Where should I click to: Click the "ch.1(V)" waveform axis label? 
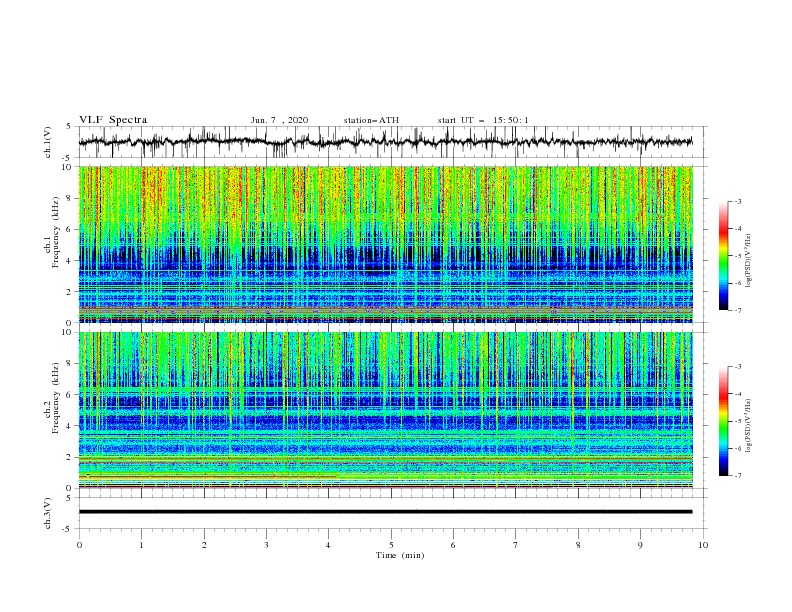[x=47, y=142]
